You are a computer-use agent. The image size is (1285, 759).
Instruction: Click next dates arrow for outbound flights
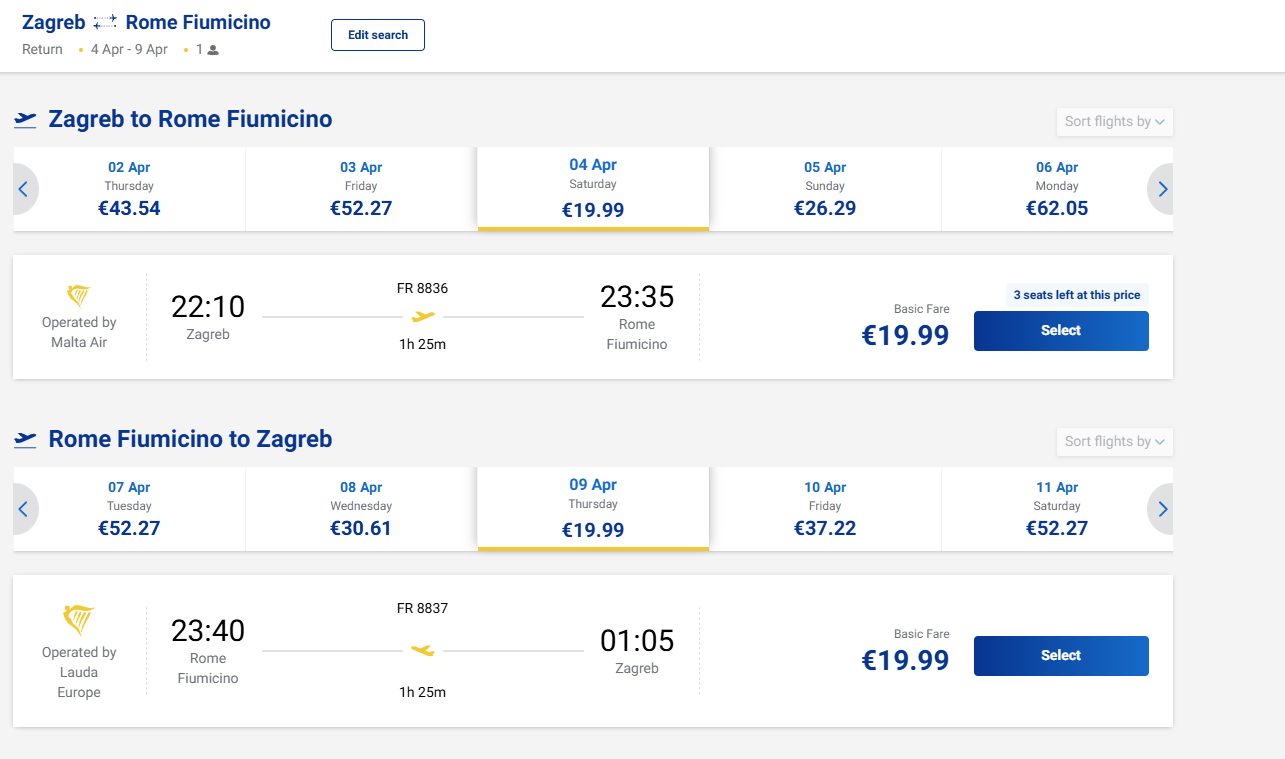(x=1161, y=189)
